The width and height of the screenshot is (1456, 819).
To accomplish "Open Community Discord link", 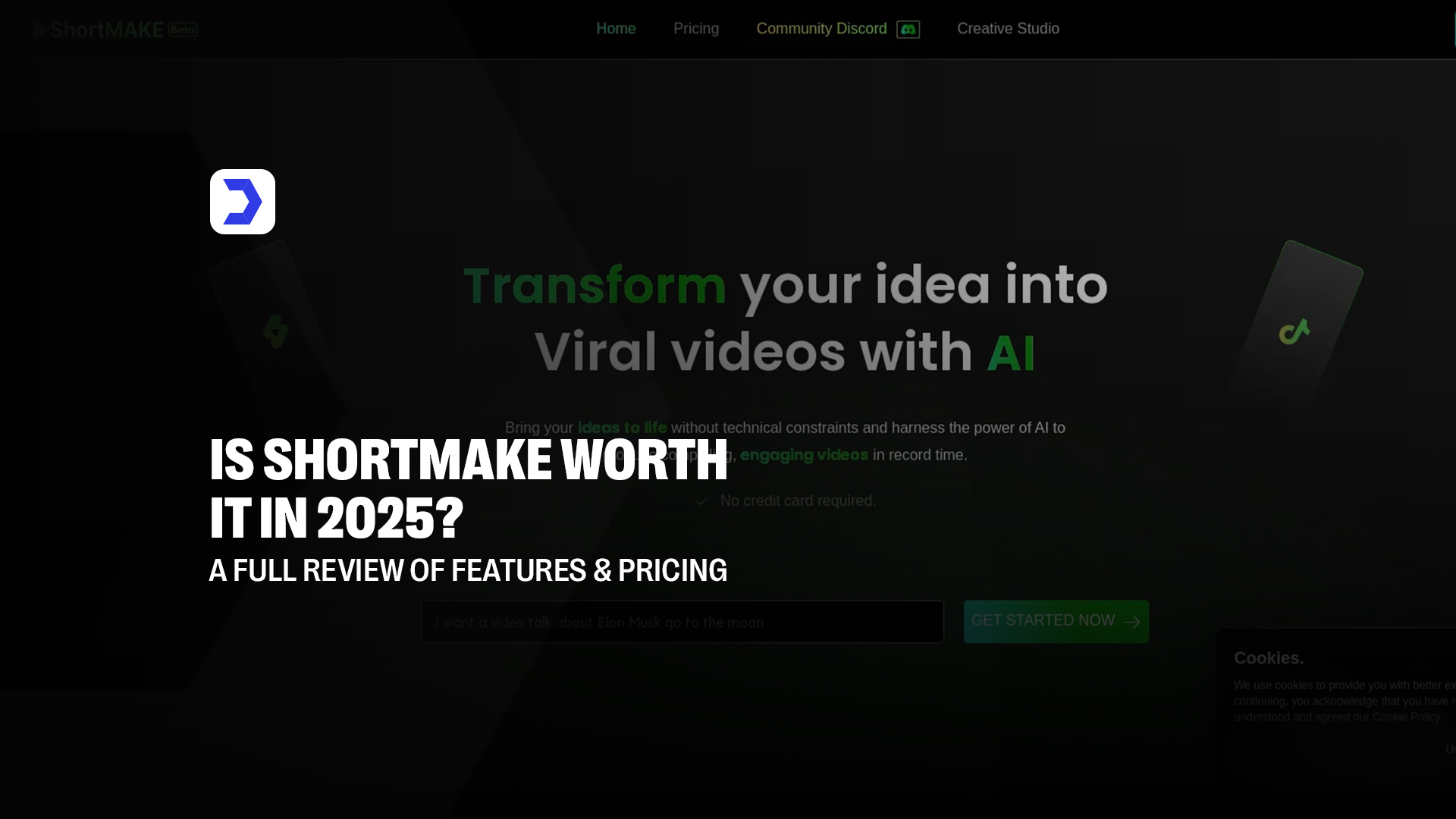I will click(821, 29).
